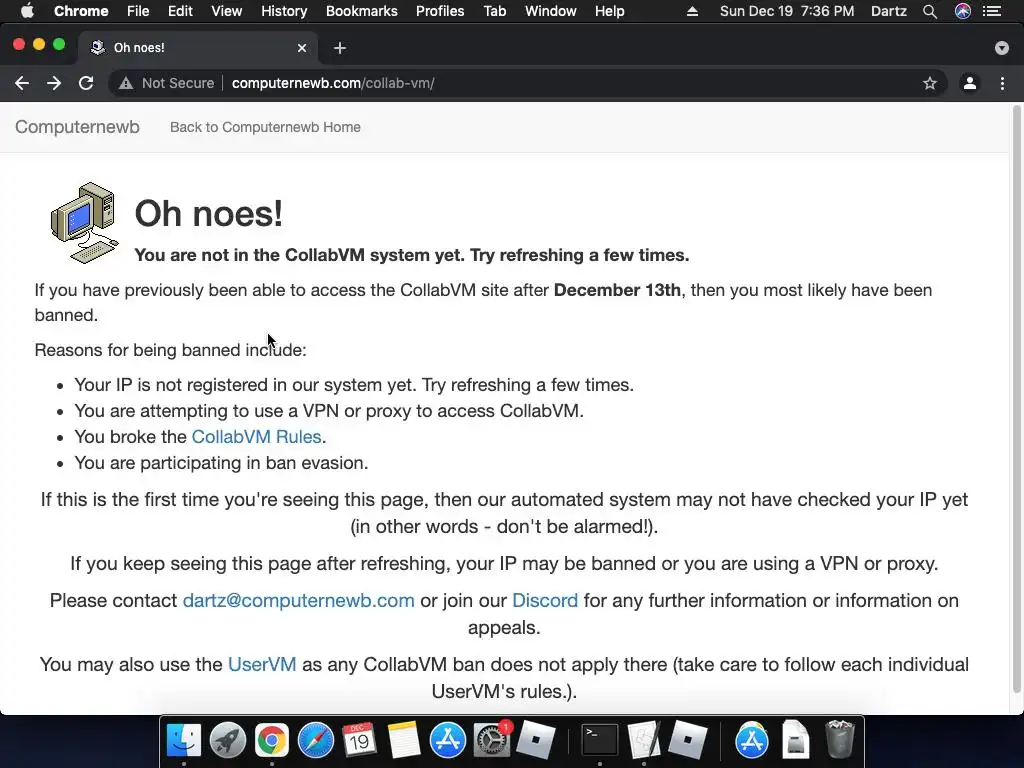Image resolution: width=1024 pixels, height=768 pixels.
Task: Open Chrome's three-dot menu
Action: tap(1002, 83)
